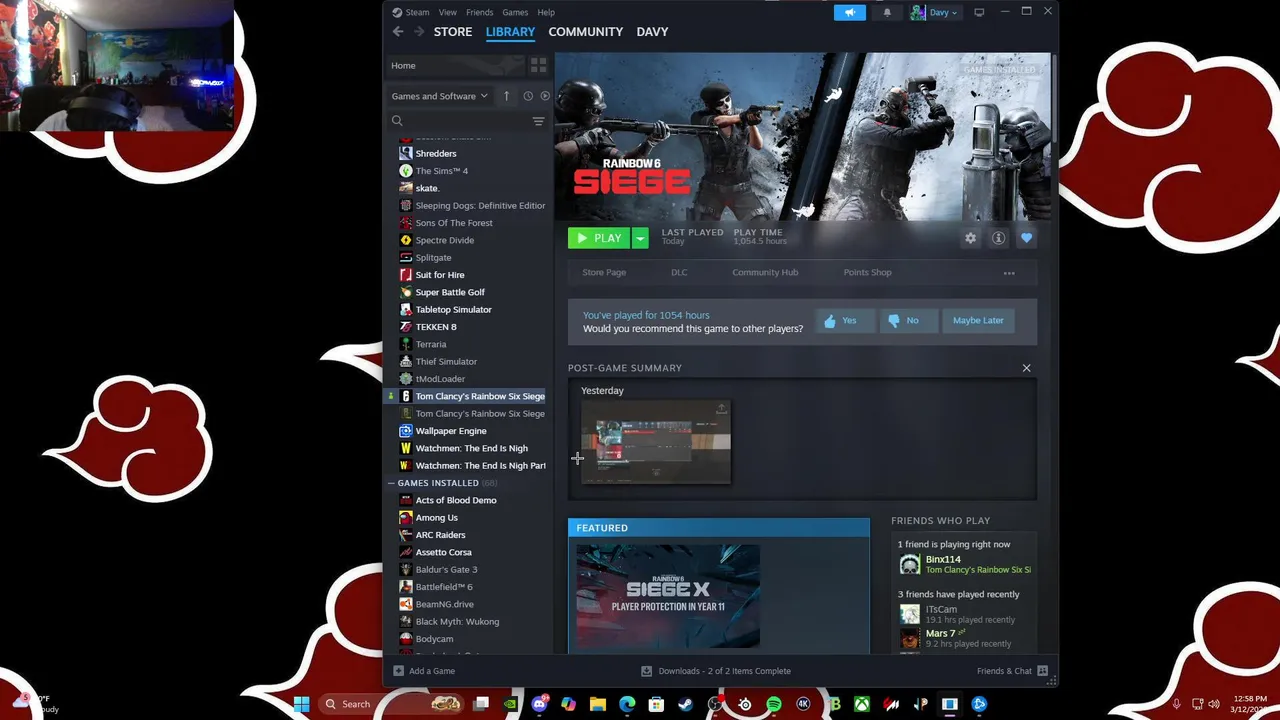
Task: Expand the dropdown arrow next to PLAY
Action: pyautogui.click(x=640, y=238)
